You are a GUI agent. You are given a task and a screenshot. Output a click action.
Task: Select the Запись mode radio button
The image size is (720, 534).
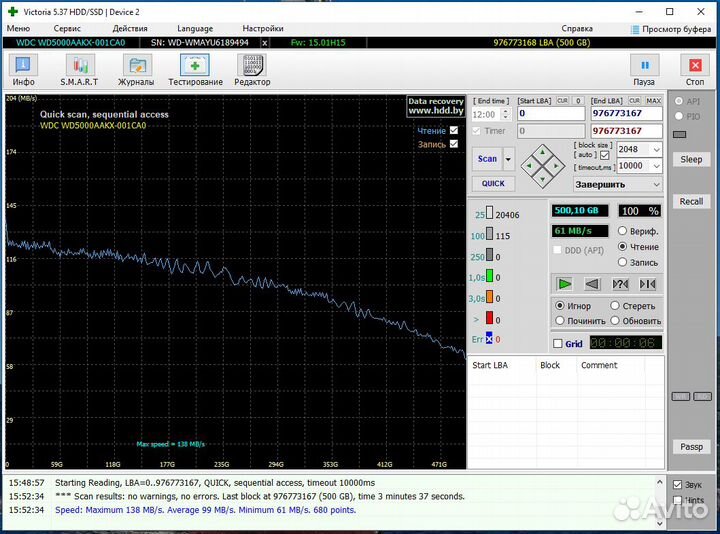(x=622, y=262)
